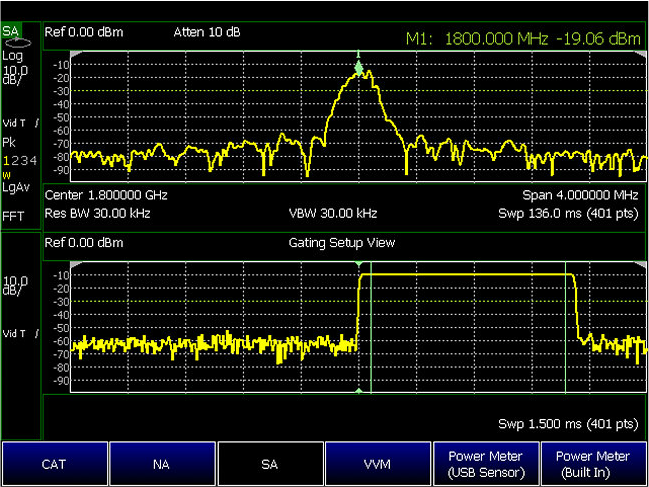This screenshot has height=487, width=649.
Task: Open VVM mode
Action: pos(378,465)
